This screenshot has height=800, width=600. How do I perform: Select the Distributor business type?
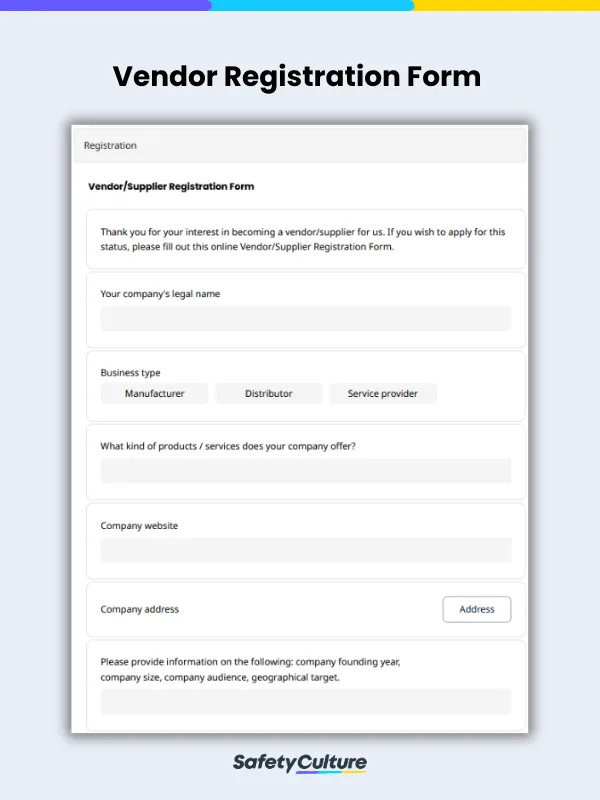(268, 393)
